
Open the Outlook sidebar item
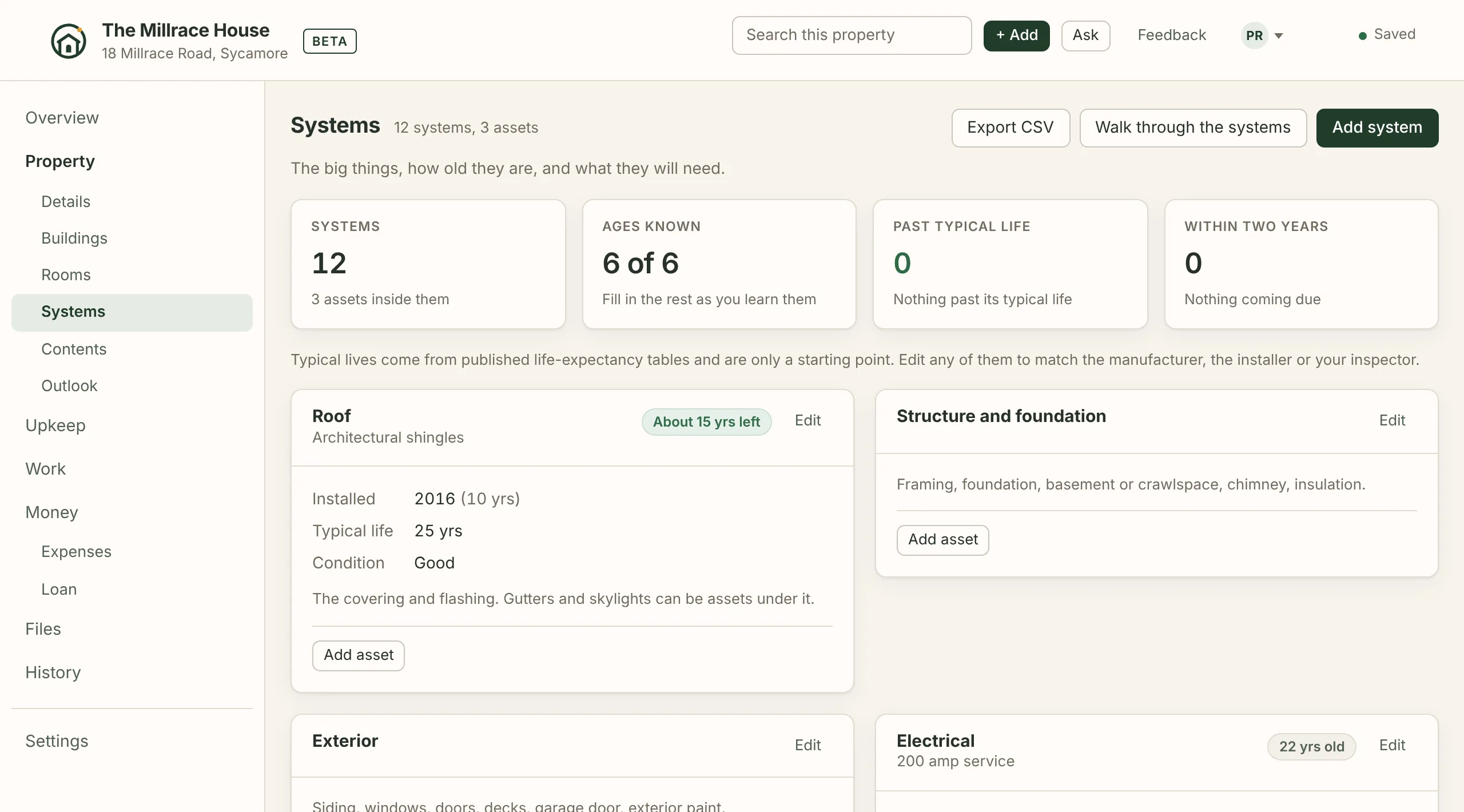point(69,386)
